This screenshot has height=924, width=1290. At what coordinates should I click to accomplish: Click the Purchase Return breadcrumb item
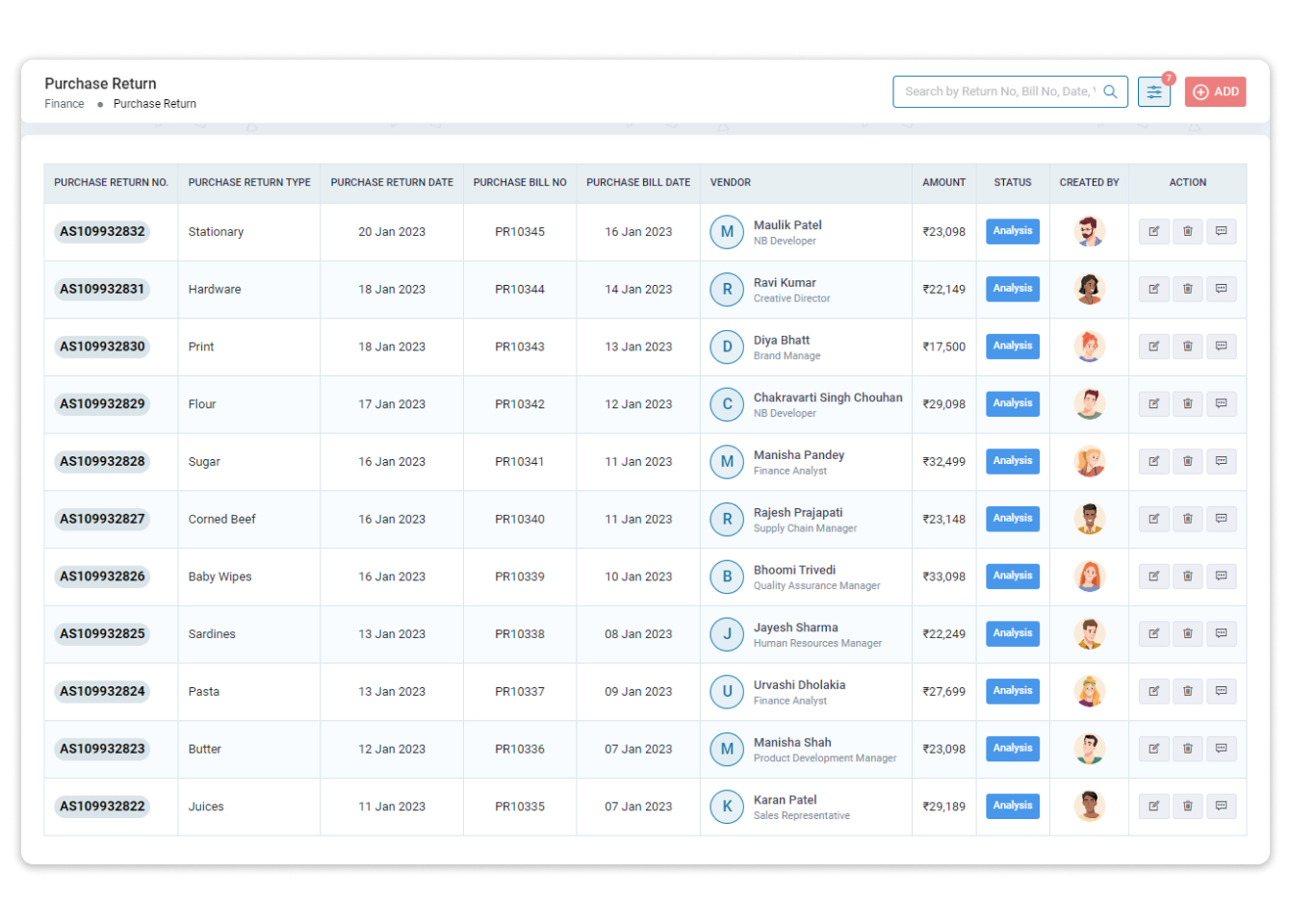tap(154, 104)
